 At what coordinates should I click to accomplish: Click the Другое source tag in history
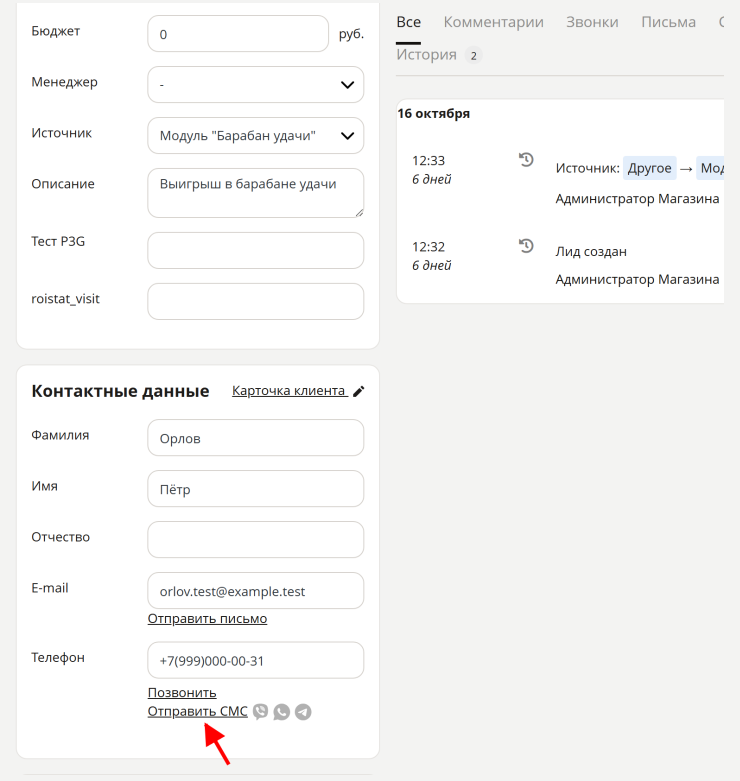point(649,168)
